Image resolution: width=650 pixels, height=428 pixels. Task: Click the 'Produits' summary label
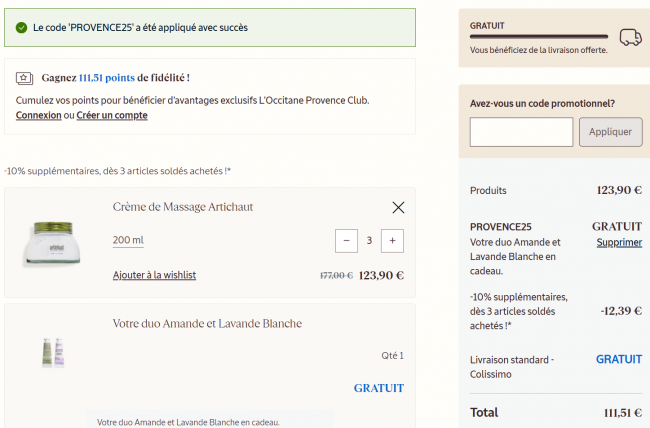click(488, 190)
